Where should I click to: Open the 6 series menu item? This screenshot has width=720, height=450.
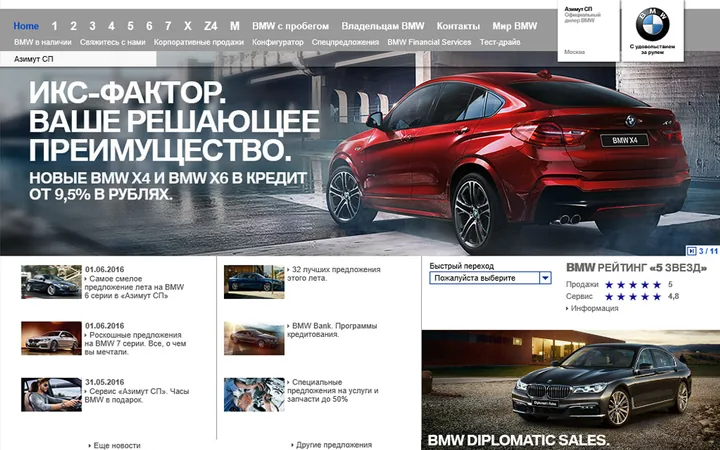tap(149, 26)
